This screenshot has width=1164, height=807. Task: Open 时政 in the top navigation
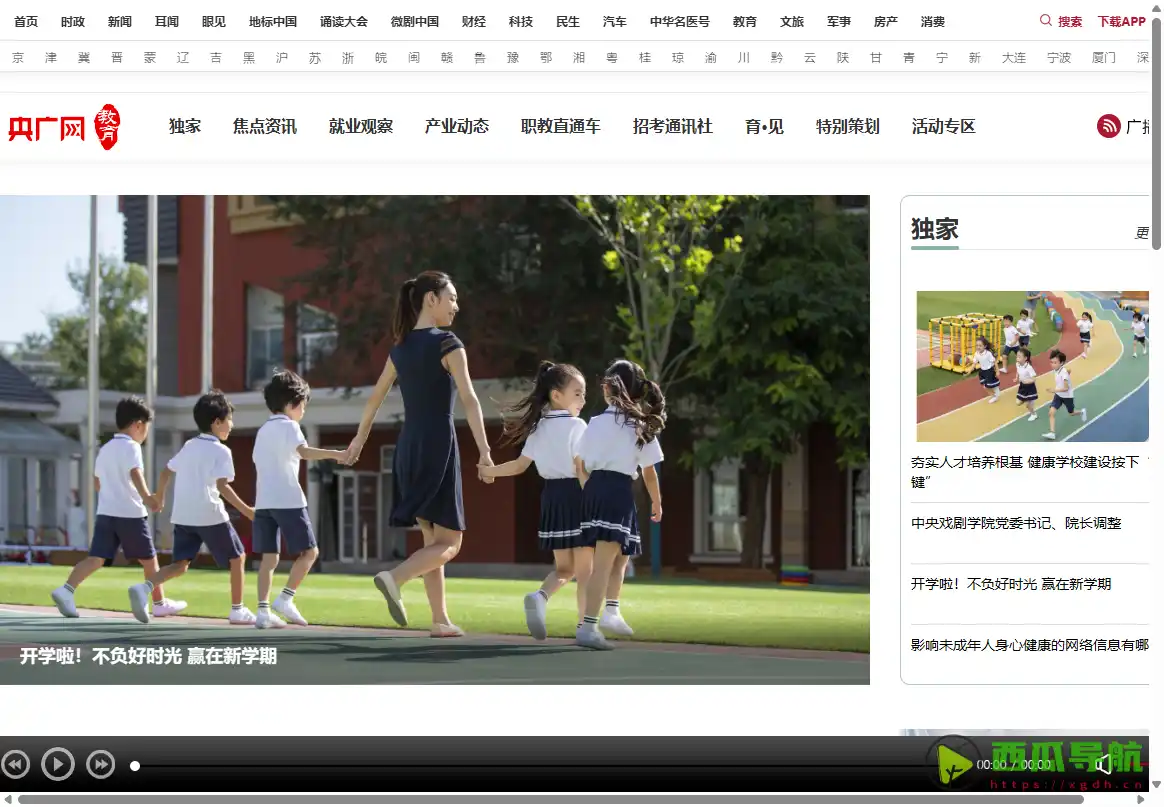(72, 20)
